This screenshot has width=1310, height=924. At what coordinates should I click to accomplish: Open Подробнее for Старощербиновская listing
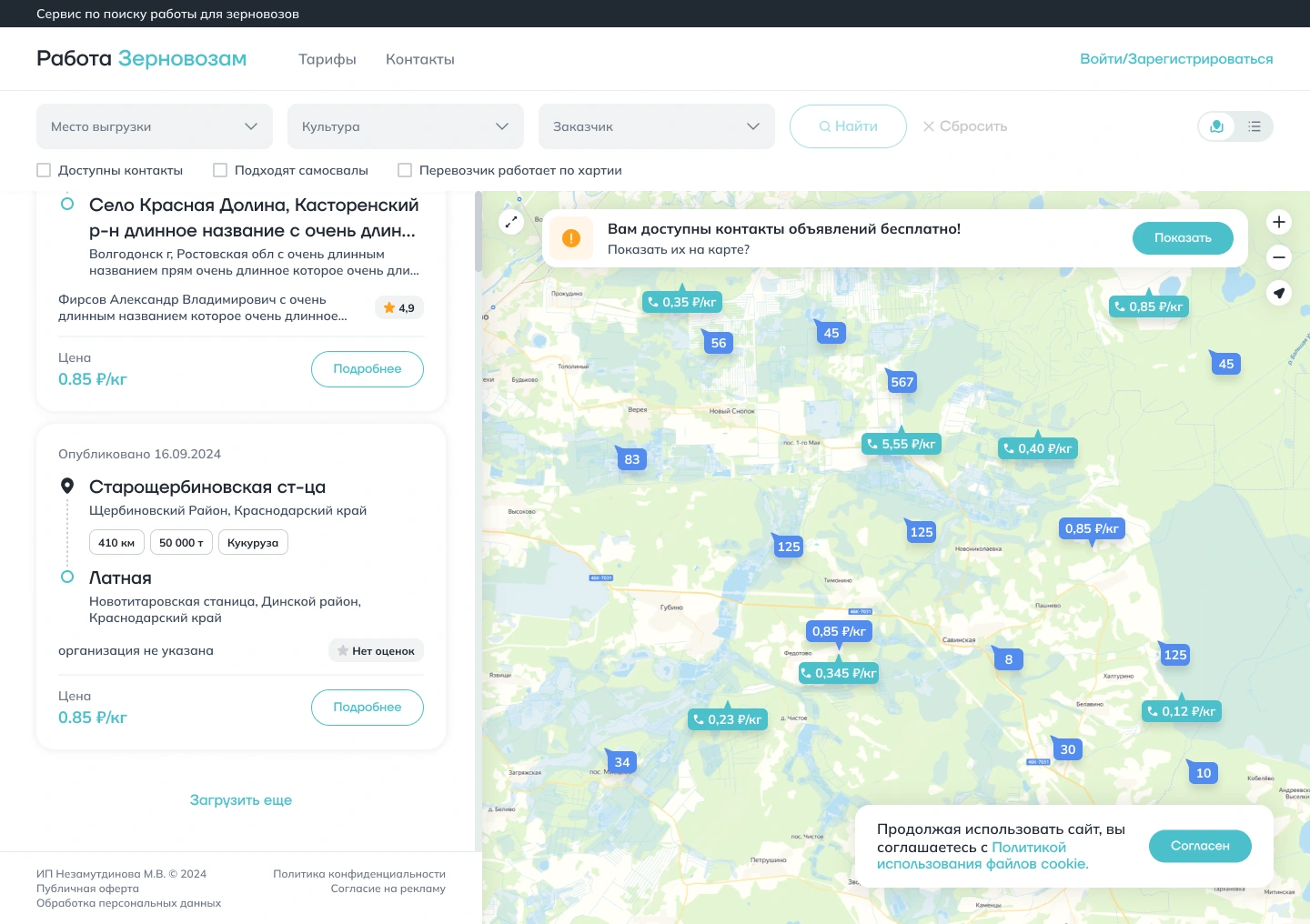click(x=368, y=708)
